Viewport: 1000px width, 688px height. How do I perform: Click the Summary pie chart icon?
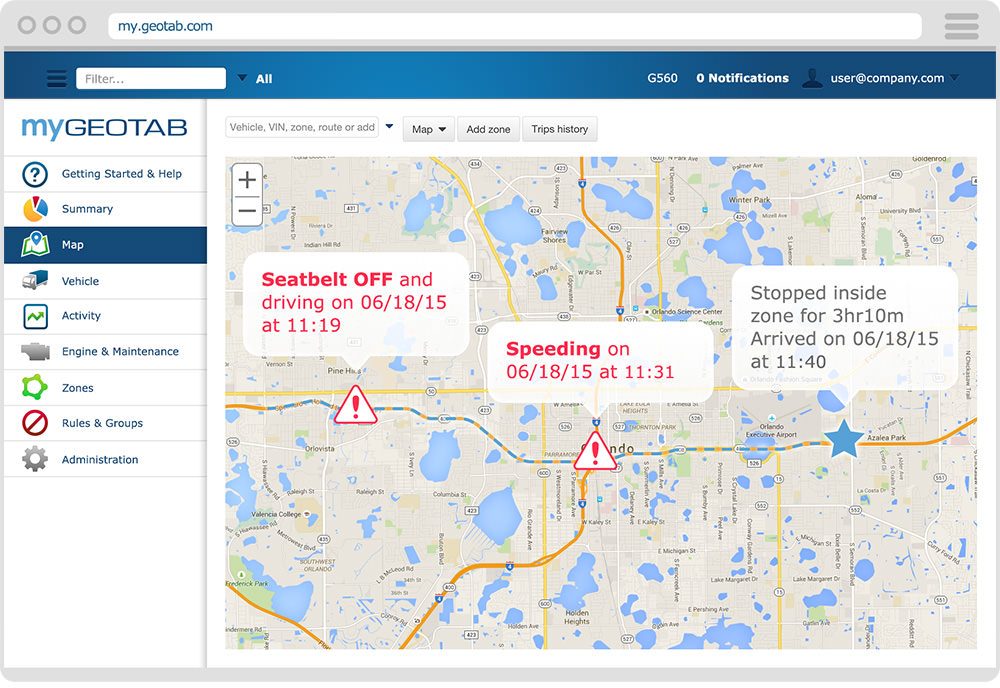pos(35,209)
